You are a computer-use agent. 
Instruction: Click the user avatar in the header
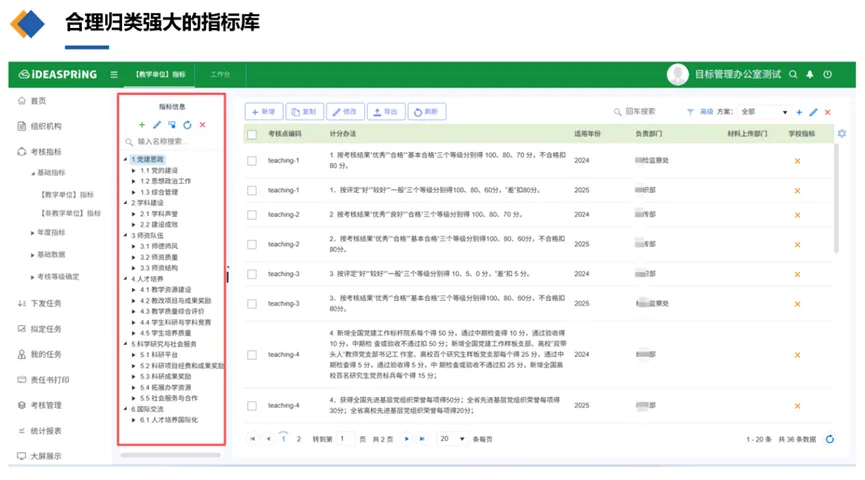click(677, 74)
